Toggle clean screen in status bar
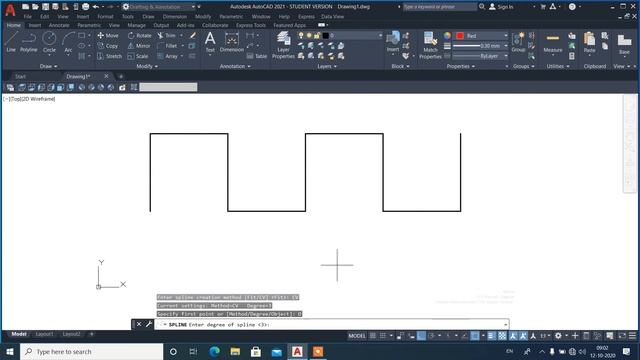This screenshot has width=640, height=360. click(x=622, y=336)
